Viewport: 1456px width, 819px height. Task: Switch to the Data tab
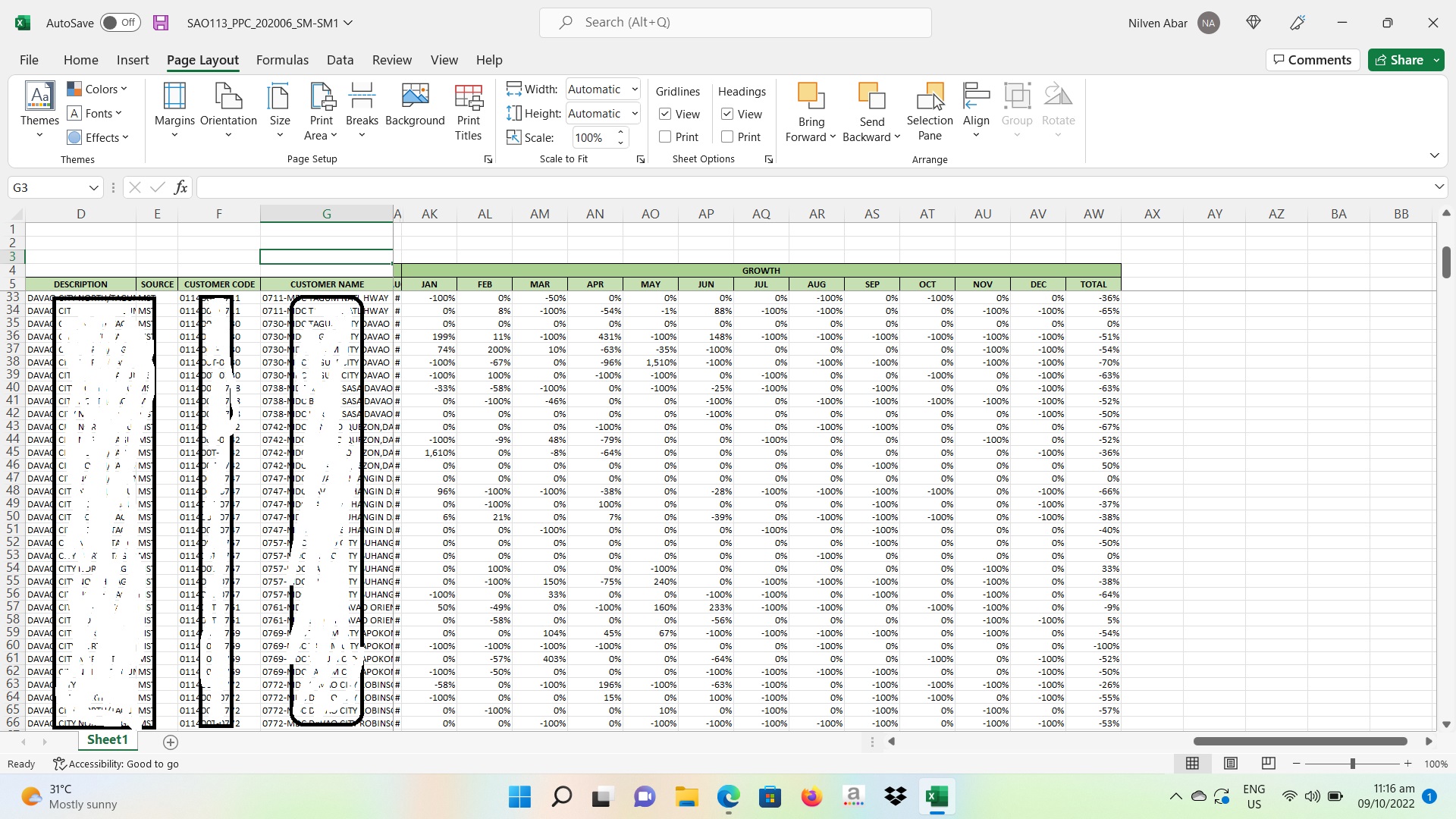340,60
